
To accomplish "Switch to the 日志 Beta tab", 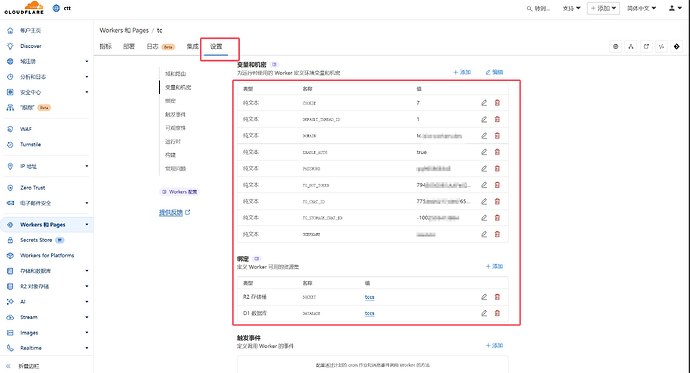I will (x=161, y=46).
